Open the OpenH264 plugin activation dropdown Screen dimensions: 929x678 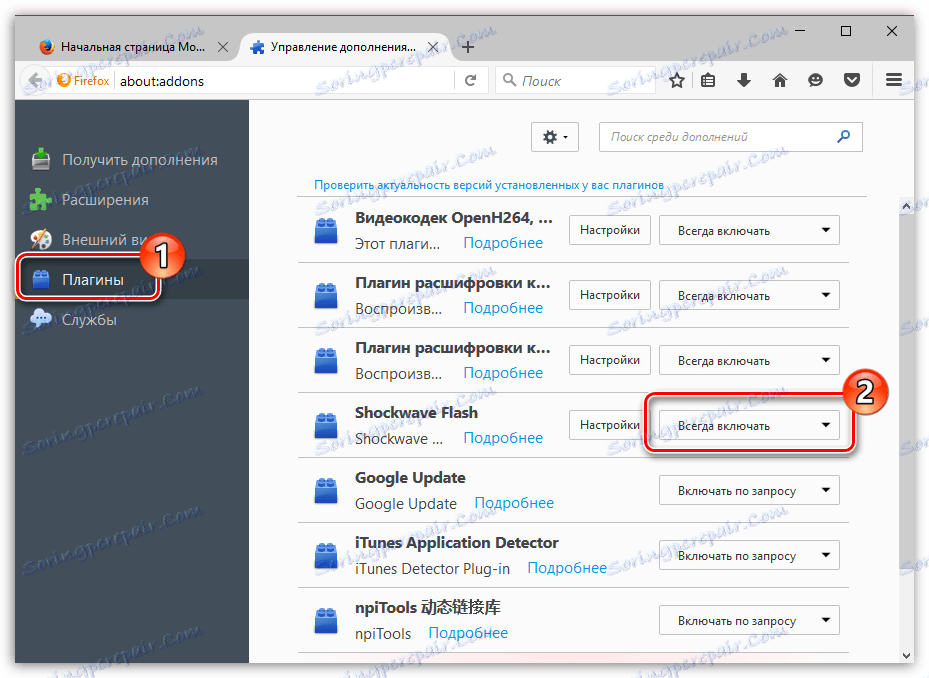pos(749,231)
